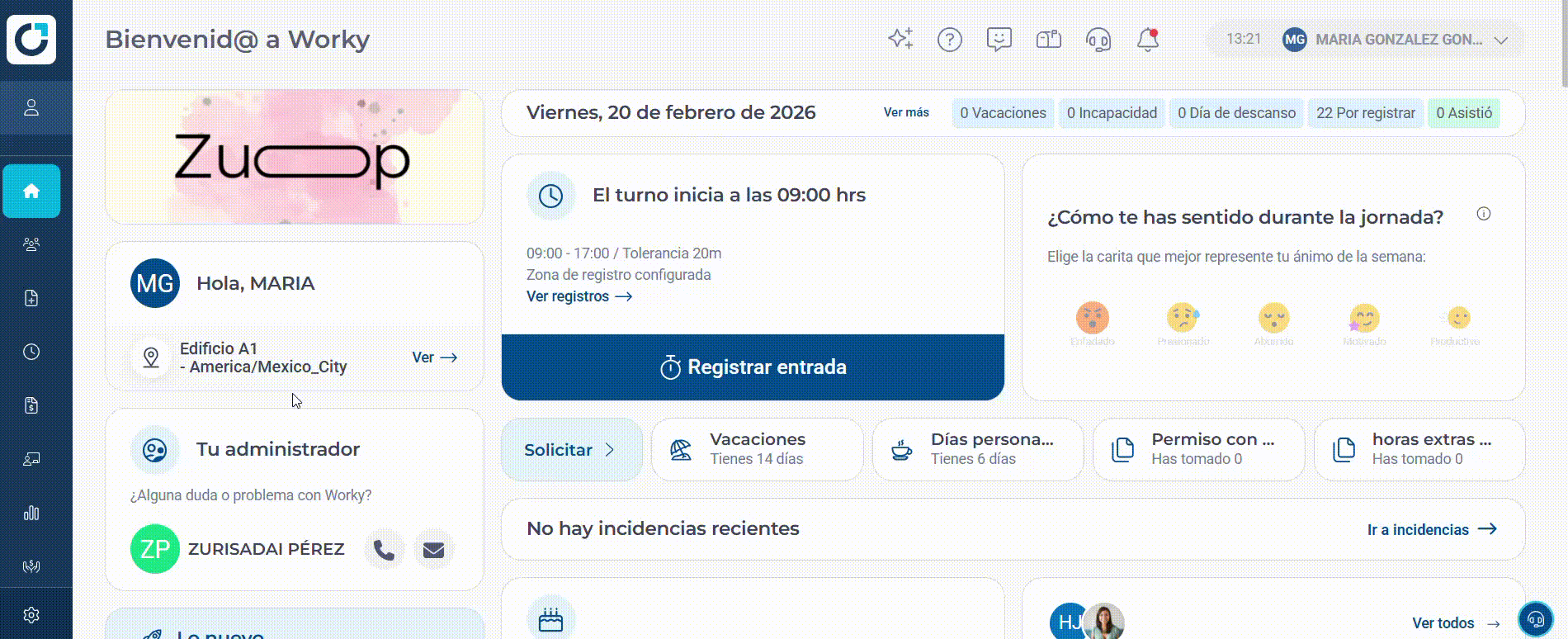The height and width of the screenshot is (639, 1568).
Task: Open the notifications bell
Action: click(1148, 39)
